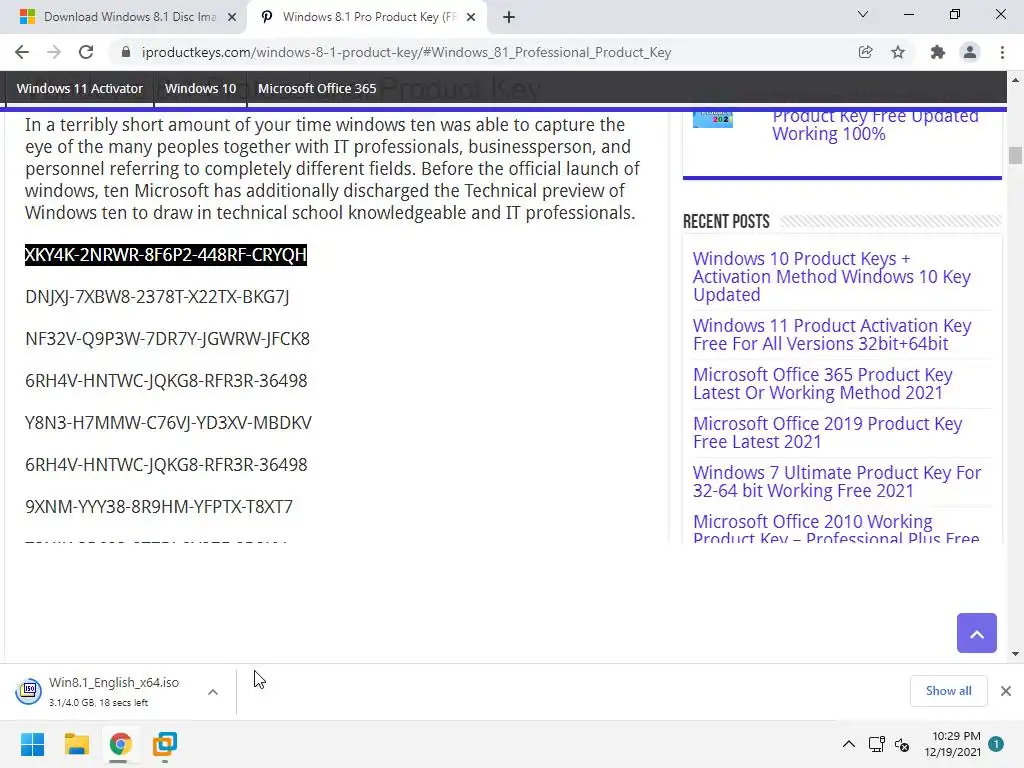Click key NF32V-Q9P3W-7DR7Y-JGWRW-JFCK8
Viewport: 1024px width, 768px height.
167,339
